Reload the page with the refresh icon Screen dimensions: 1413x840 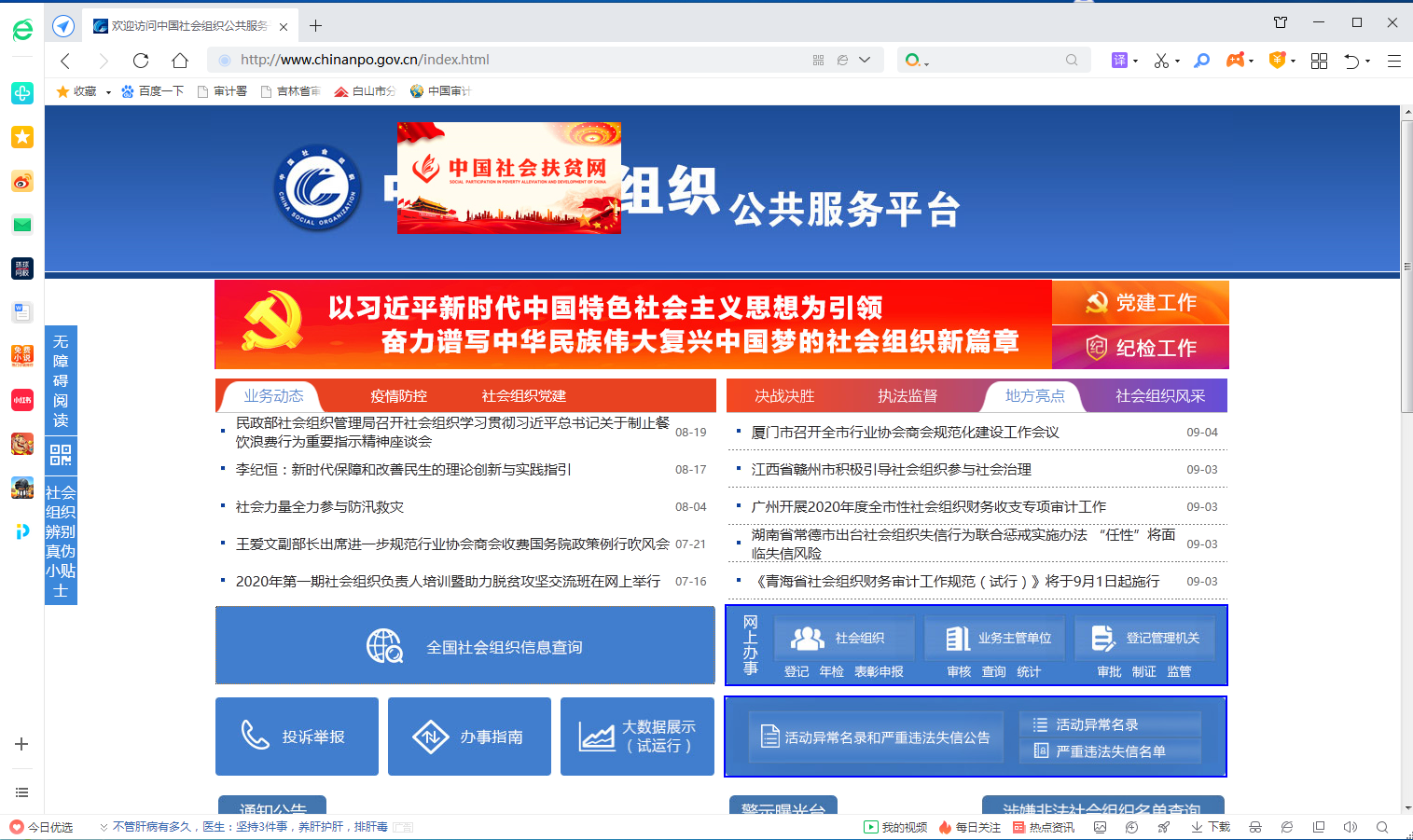pos(141,61)
